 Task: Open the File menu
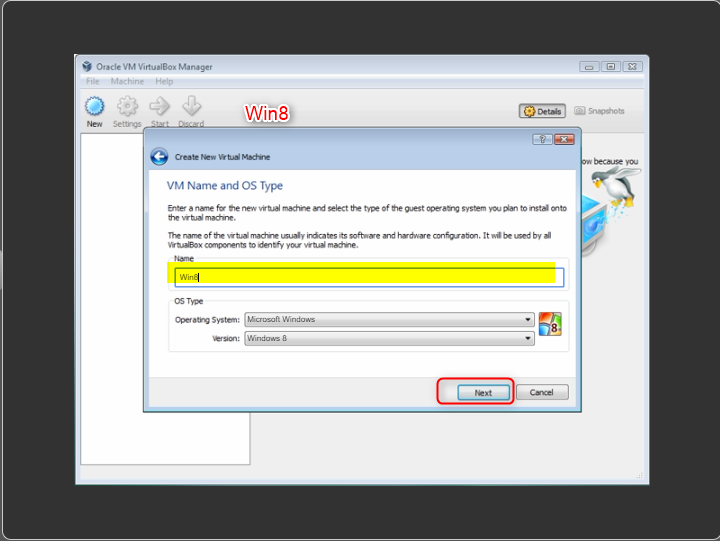[x=92, y=81]
